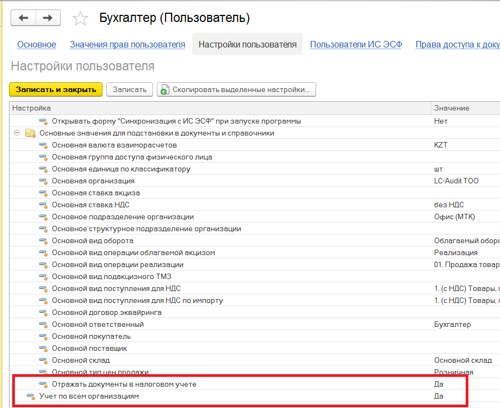Click icon next to Учет по всем организациям
Image resolution: width=500 pixels, height=408 pixels.
[x=31, y=396]
